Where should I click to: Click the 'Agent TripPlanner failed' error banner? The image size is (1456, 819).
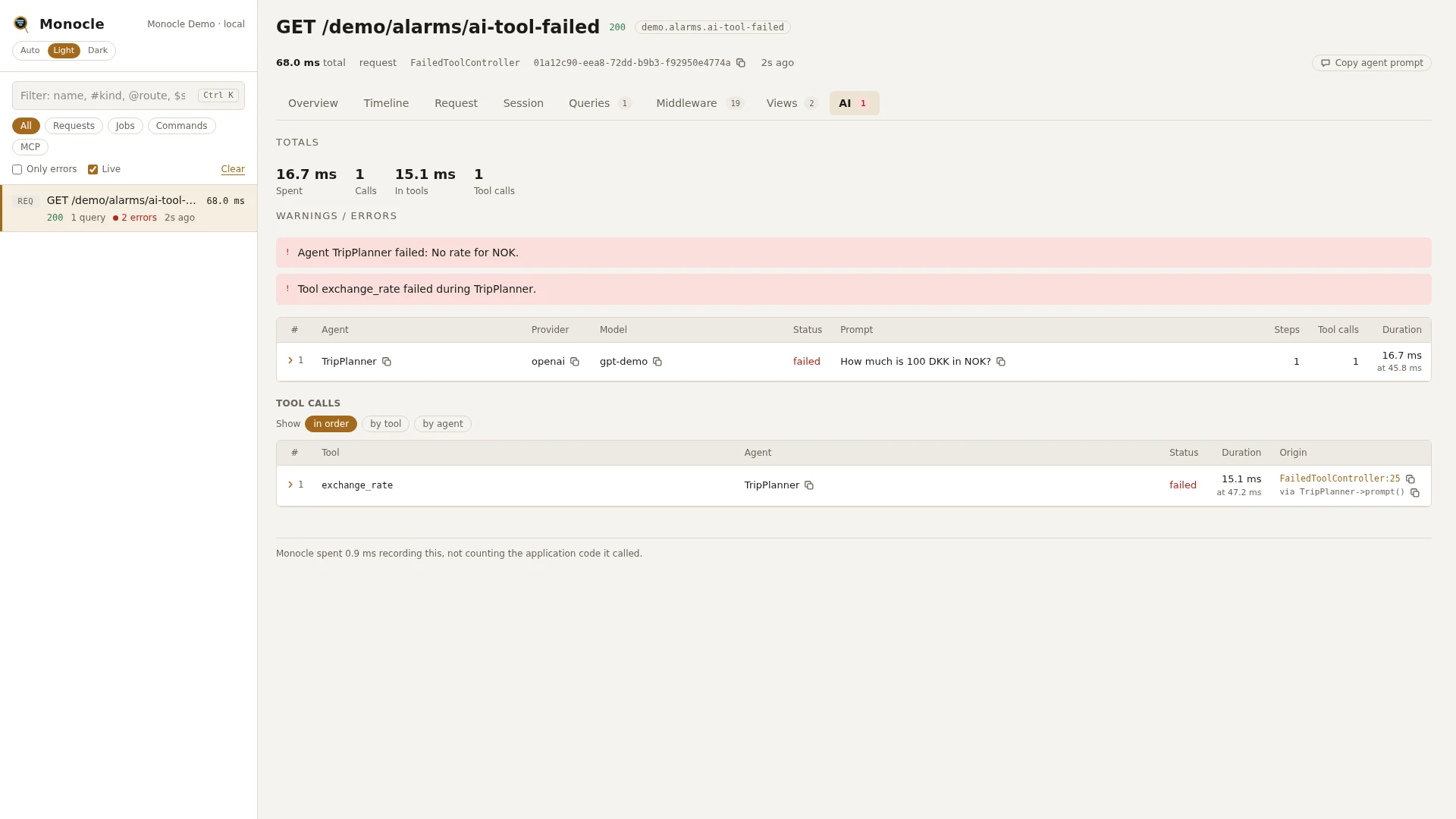pos(853,253)
